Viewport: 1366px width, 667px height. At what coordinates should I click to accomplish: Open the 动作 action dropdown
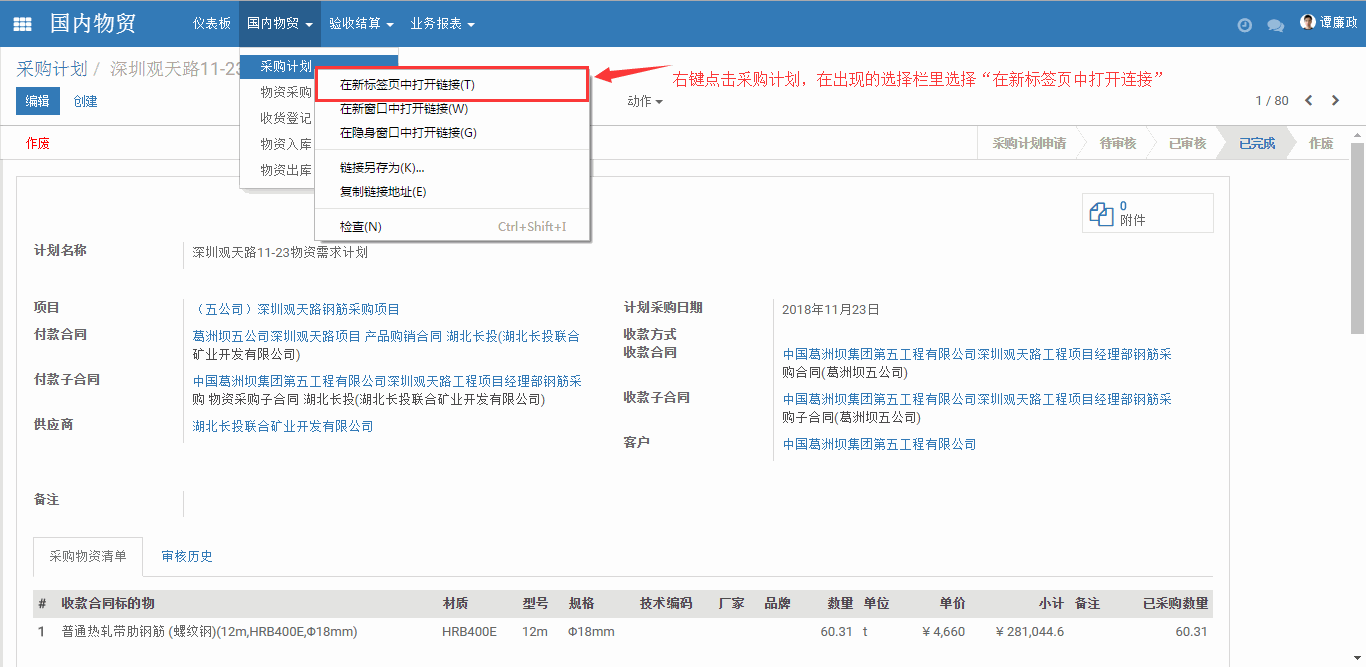[644, 101]
